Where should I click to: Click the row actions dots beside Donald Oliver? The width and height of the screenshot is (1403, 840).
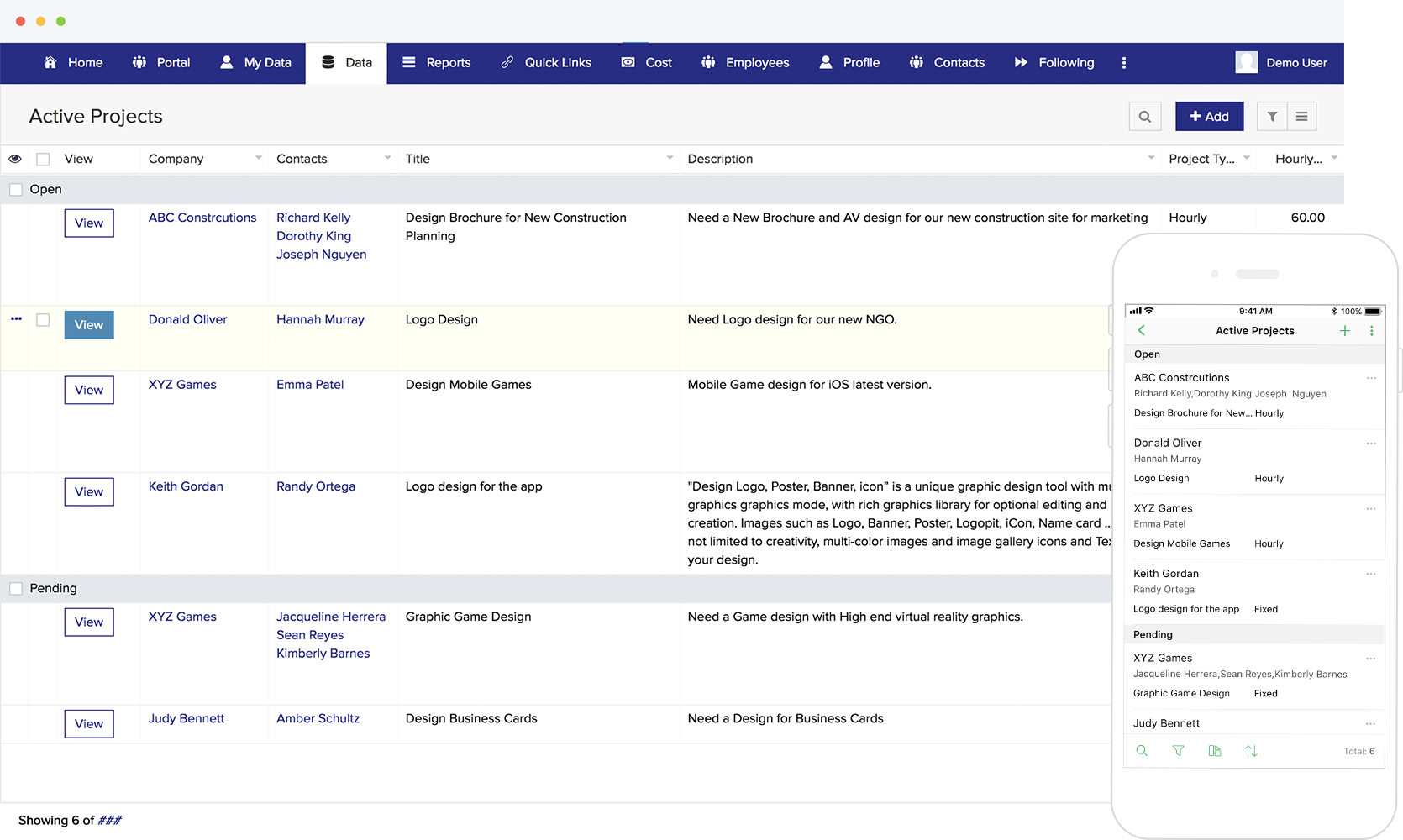tap(16, 319)
